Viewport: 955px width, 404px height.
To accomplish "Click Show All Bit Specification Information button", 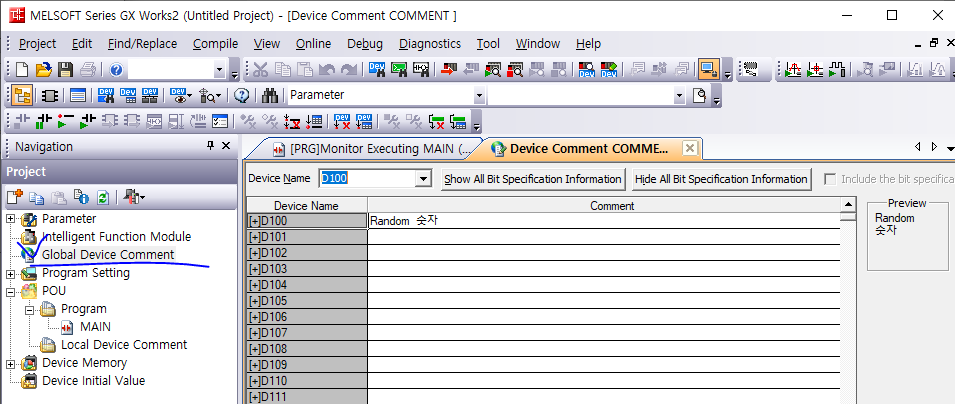I will pyautogui.click(x=533, y=179).
